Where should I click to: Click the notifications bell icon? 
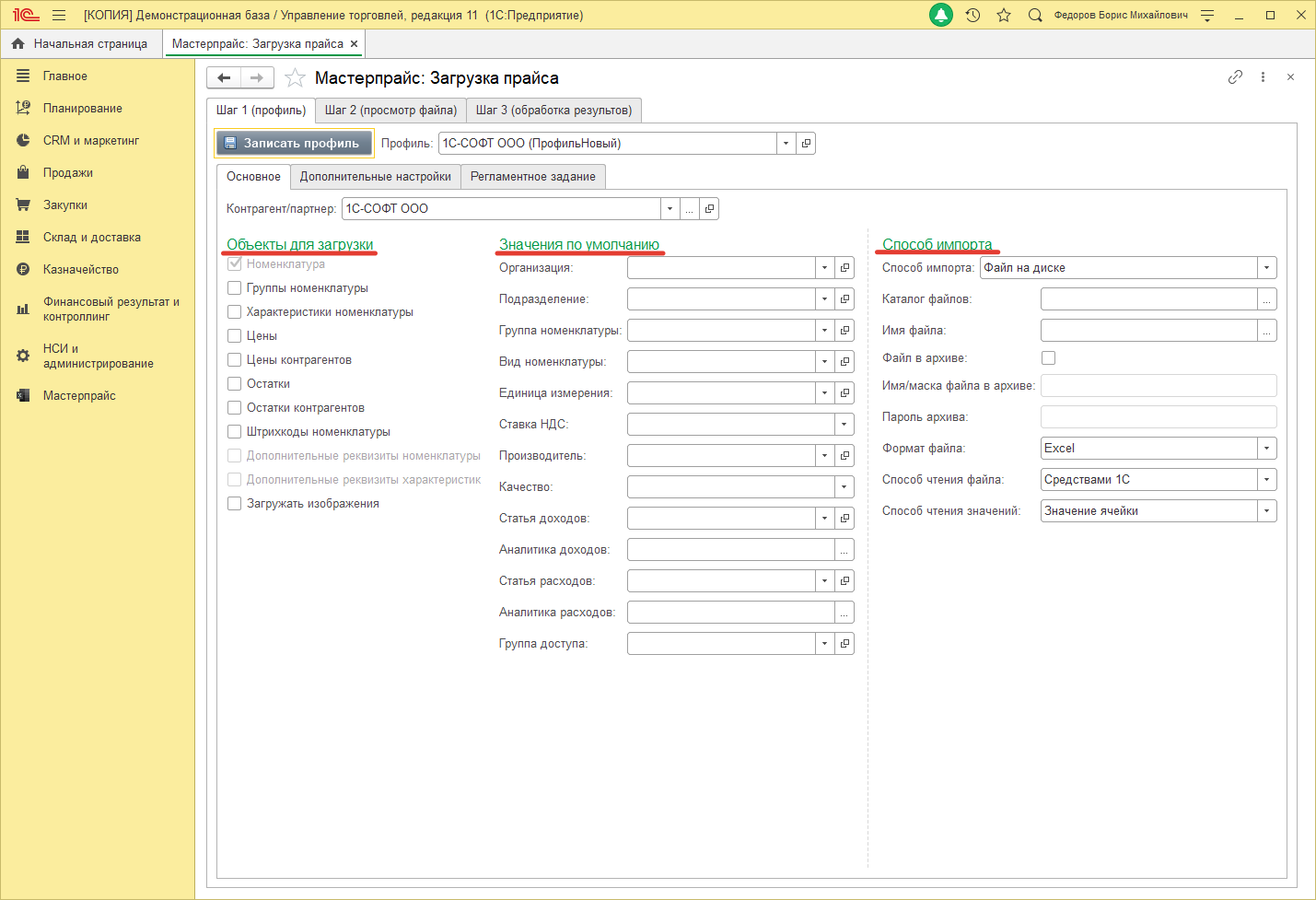[x=941, y=15]
